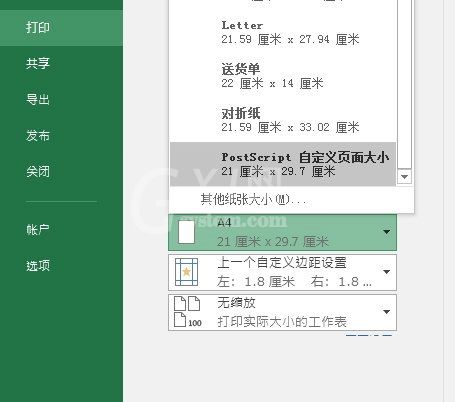Viewport: 455px width, 402px height.
Task: Click the custom margins star icon
Action: (186, 272)
